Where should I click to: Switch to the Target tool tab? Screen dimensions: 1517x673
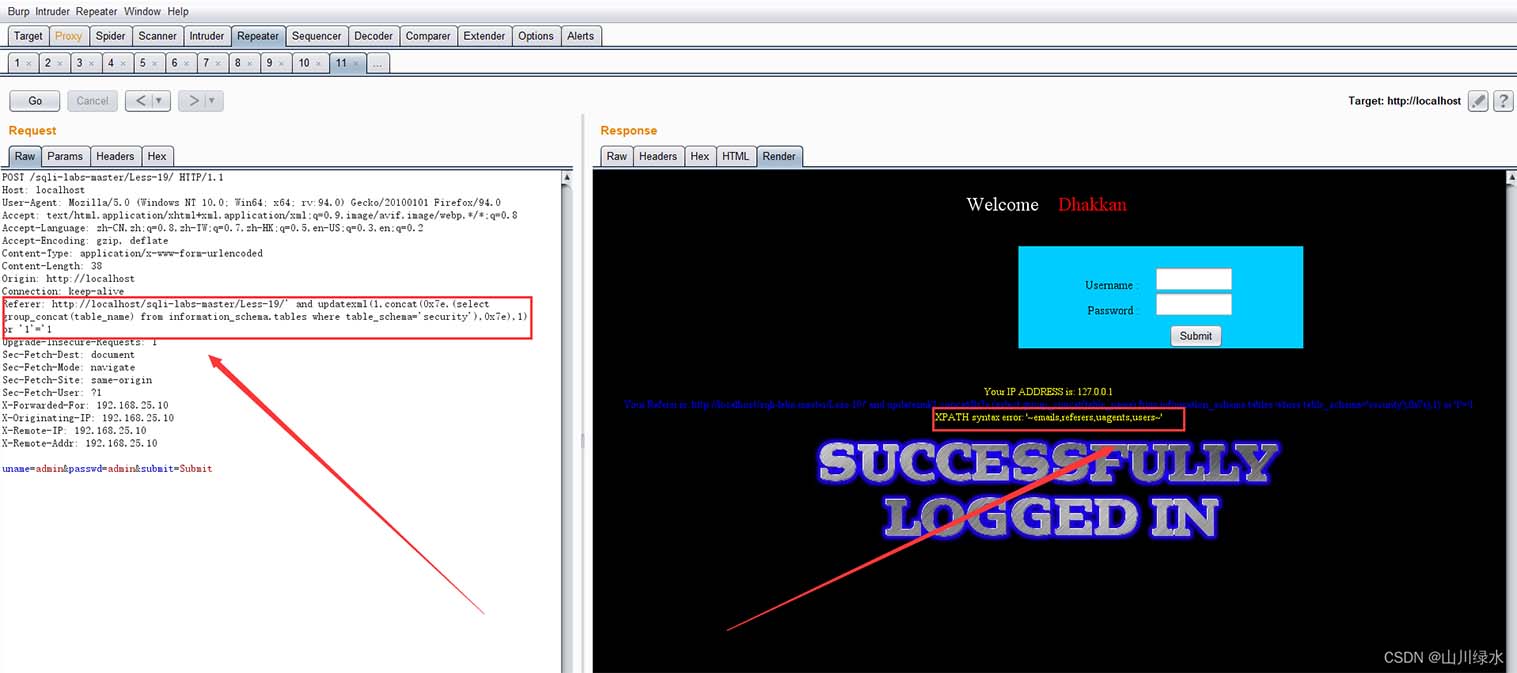28,36
